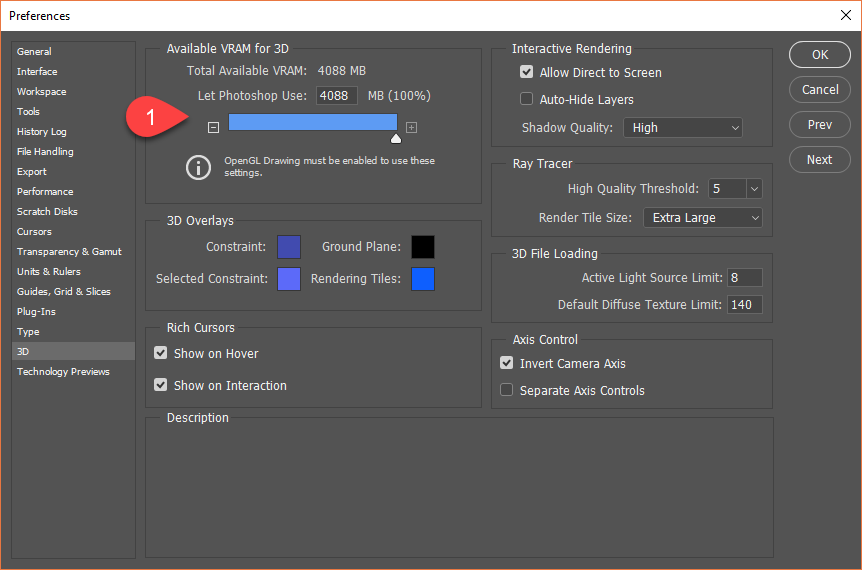Image resolution: width=862 pixels, height=570 pixels.
Task: Click the '4088 MB' total VRAM value
Action: [x=341, y=71]
